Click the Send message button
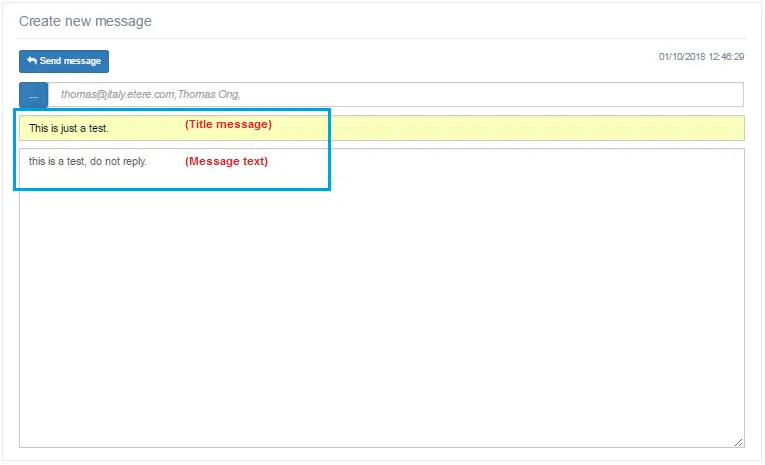 click(64, 61)
